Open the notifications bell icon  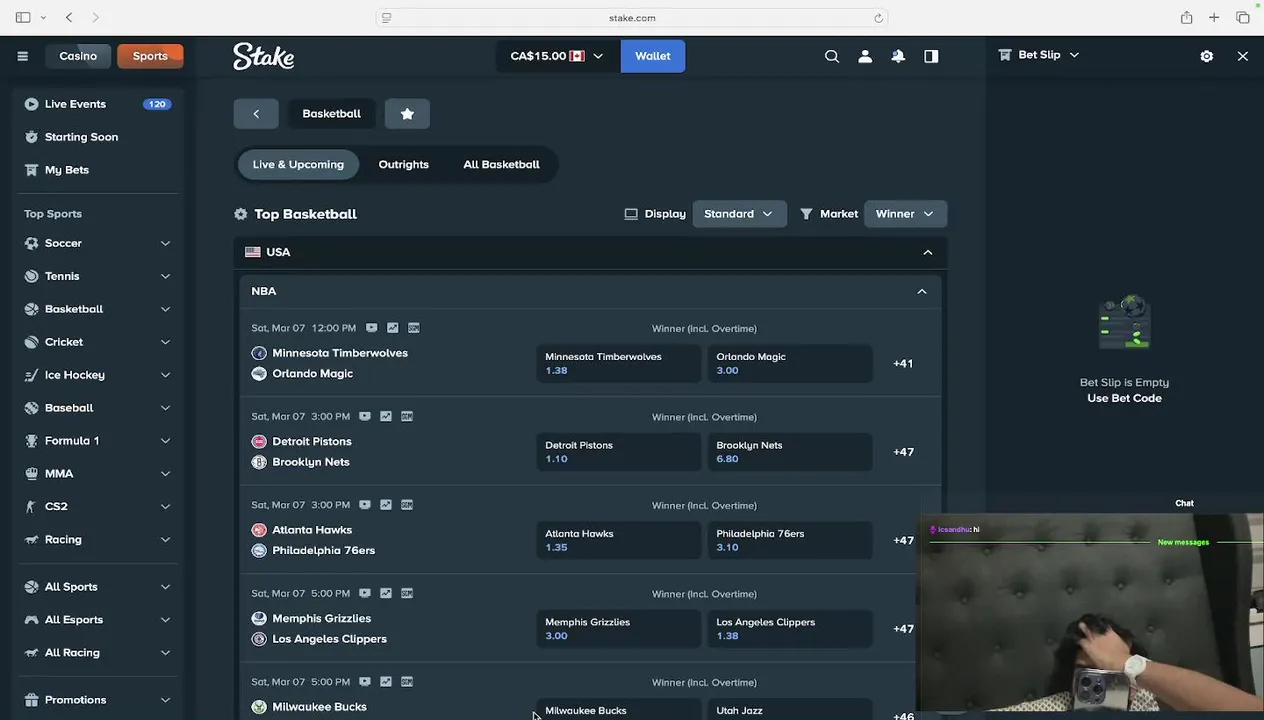point(898,56)
